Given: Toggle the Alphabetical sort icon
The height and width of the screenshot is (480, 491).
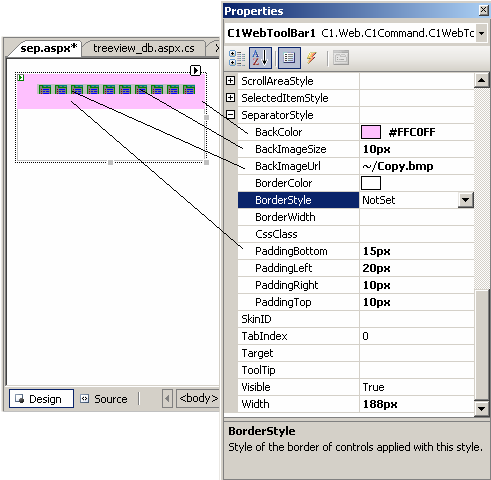Looking at the screenshot, I should click(260, 58).
